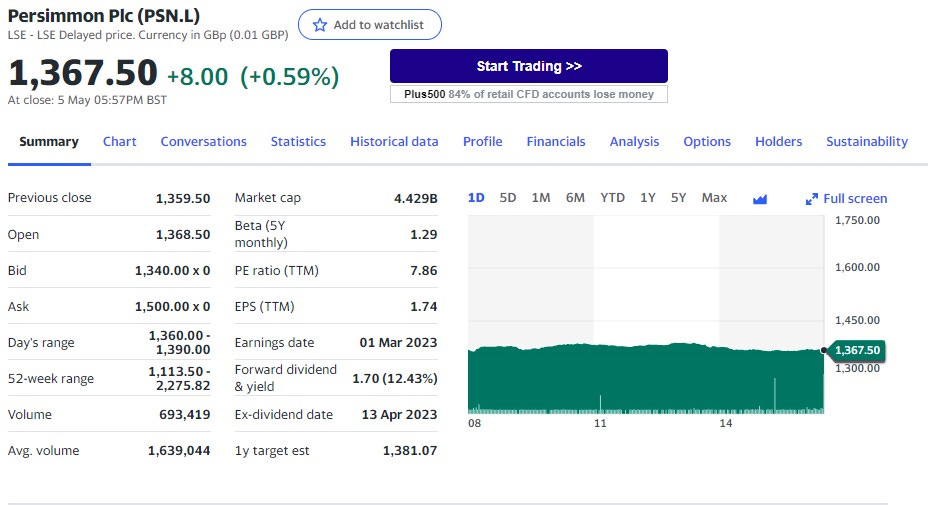928x505 pixels.
Task: Click the 1y target est value 1,381.07
Action: 410,451
